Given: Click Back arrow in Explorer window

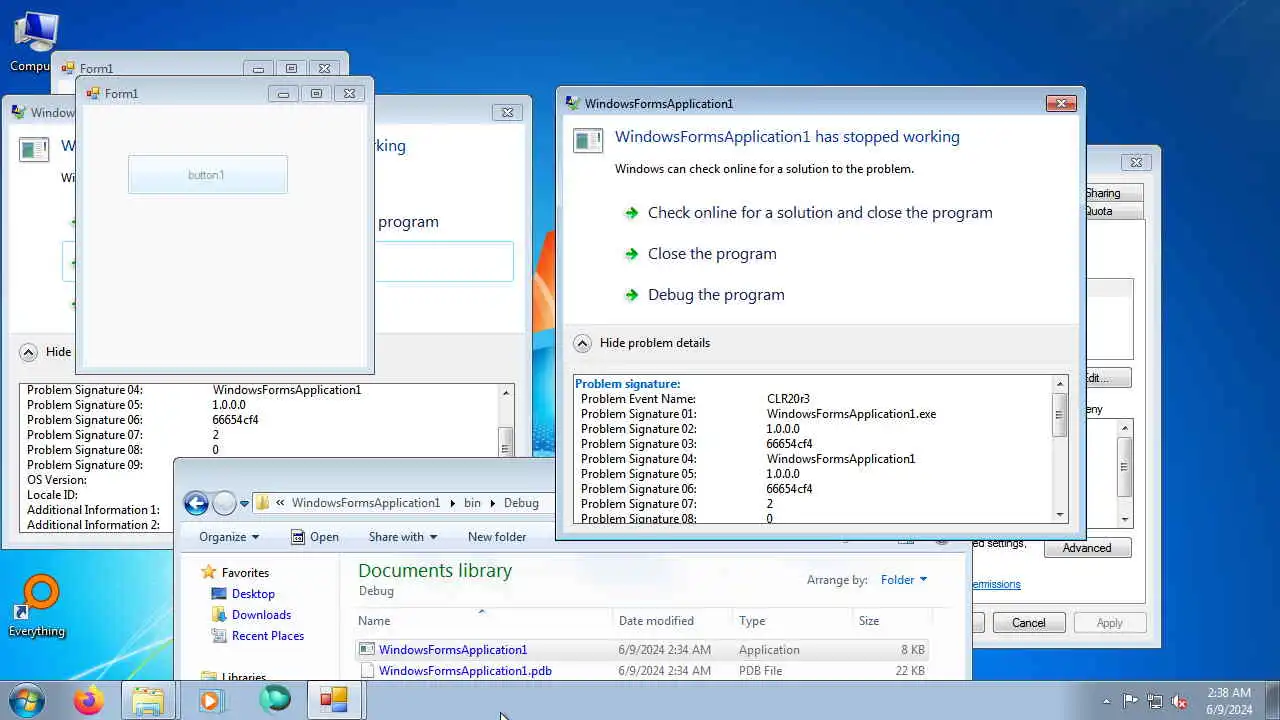Looking at the screenshot, I should (196, 503).
